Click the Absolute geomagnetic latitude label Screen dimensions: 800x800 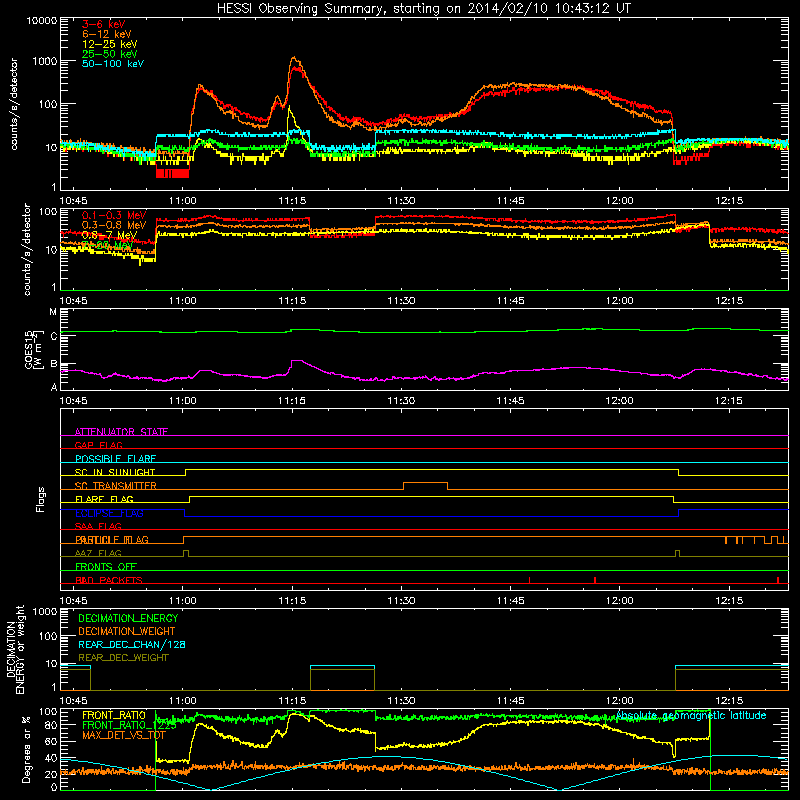691,715
